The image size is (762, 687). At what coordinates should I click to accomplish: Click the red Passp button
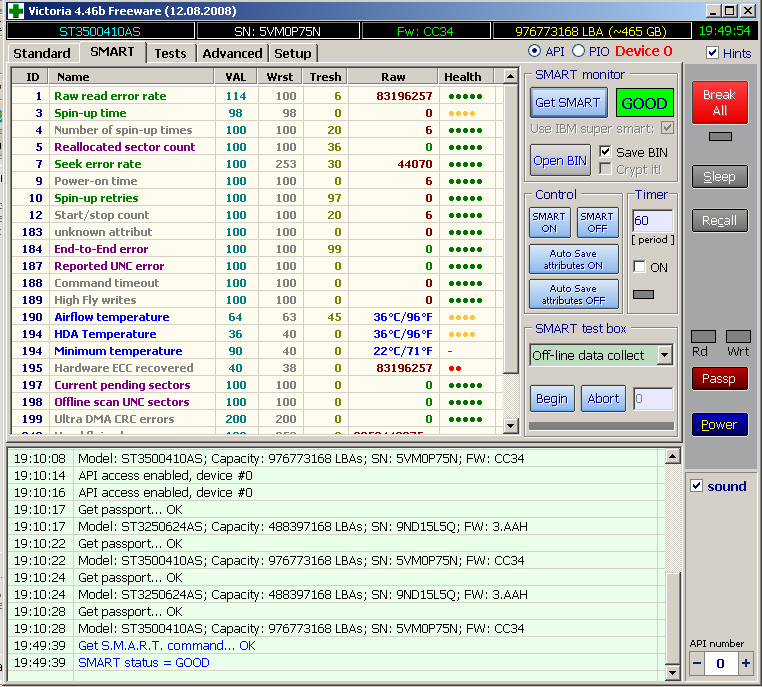[719, 379]
